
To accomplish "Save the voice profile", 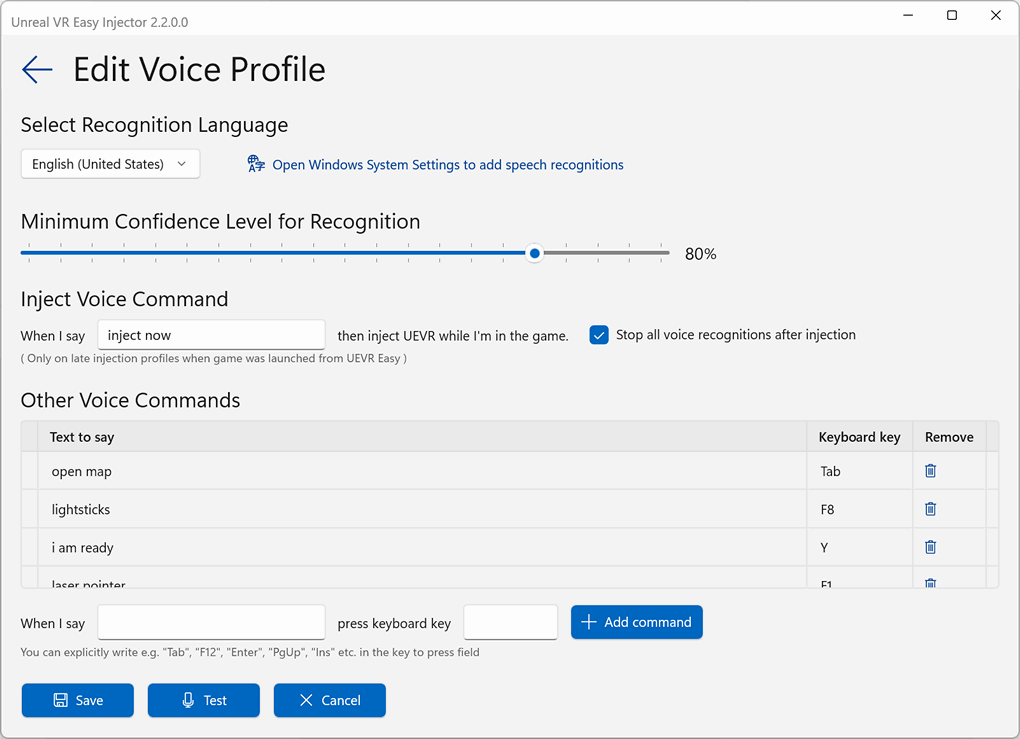I will point(78,700).
